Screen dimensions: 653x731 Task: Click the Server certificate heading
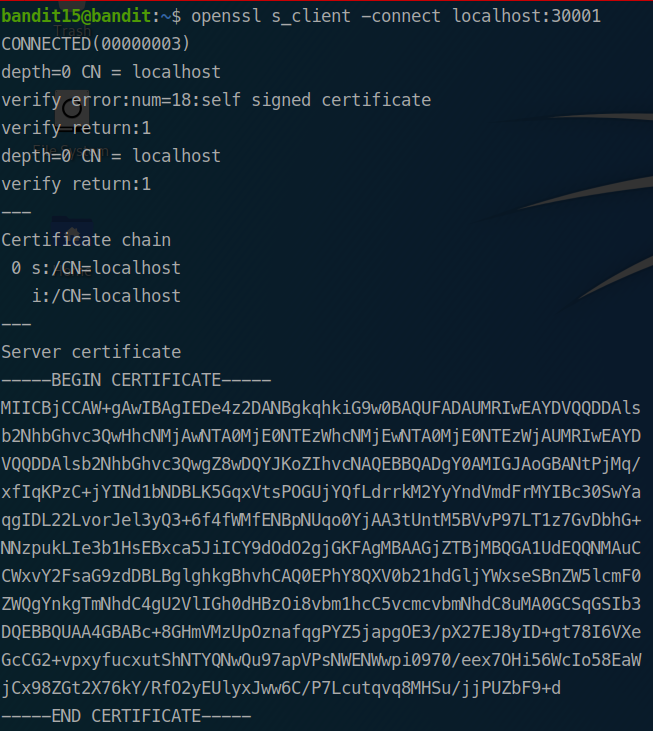coord(91,352)
